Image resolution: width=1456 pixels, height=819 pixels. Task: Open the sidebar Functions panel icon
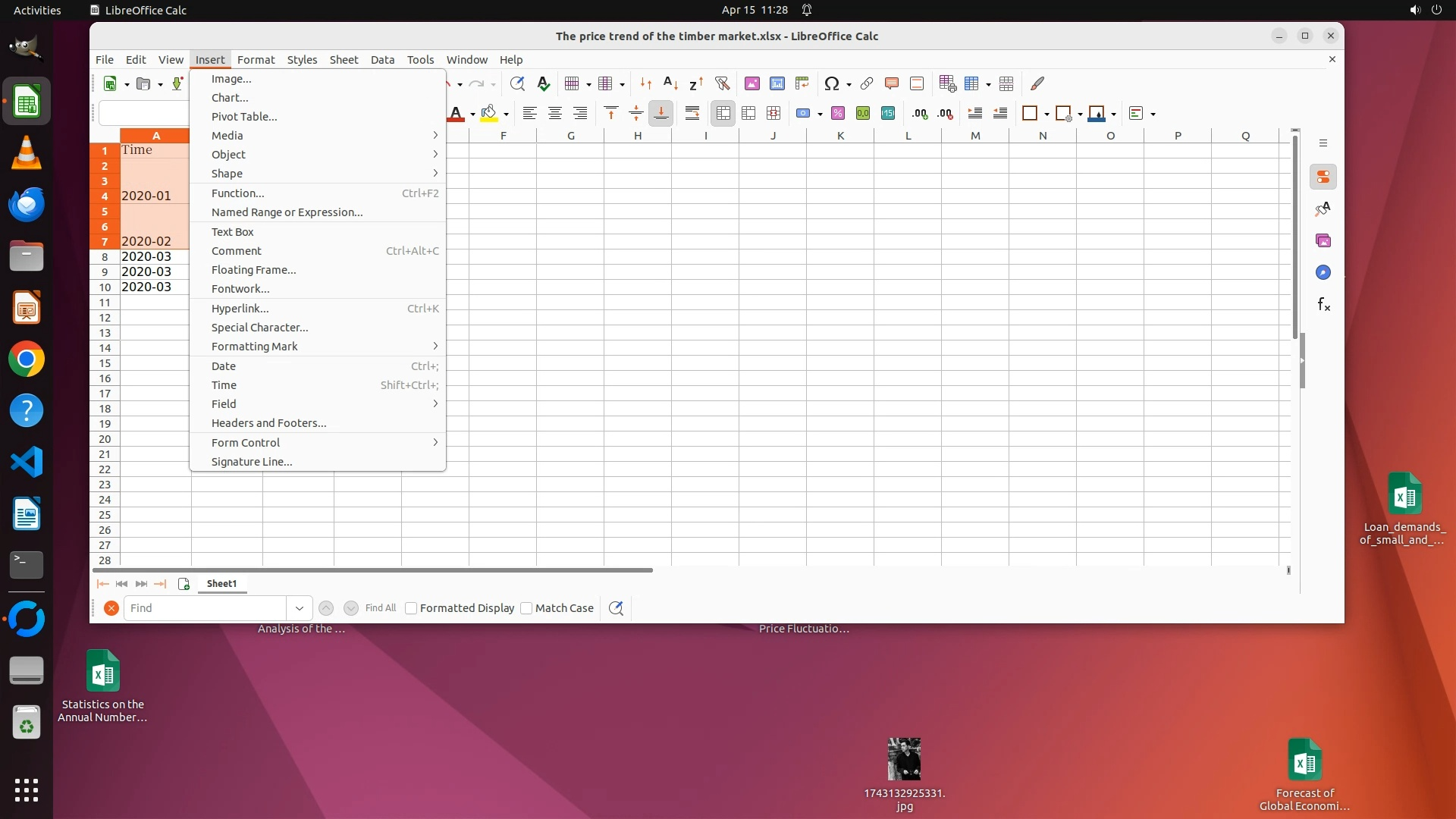(x=1323, y=305)
